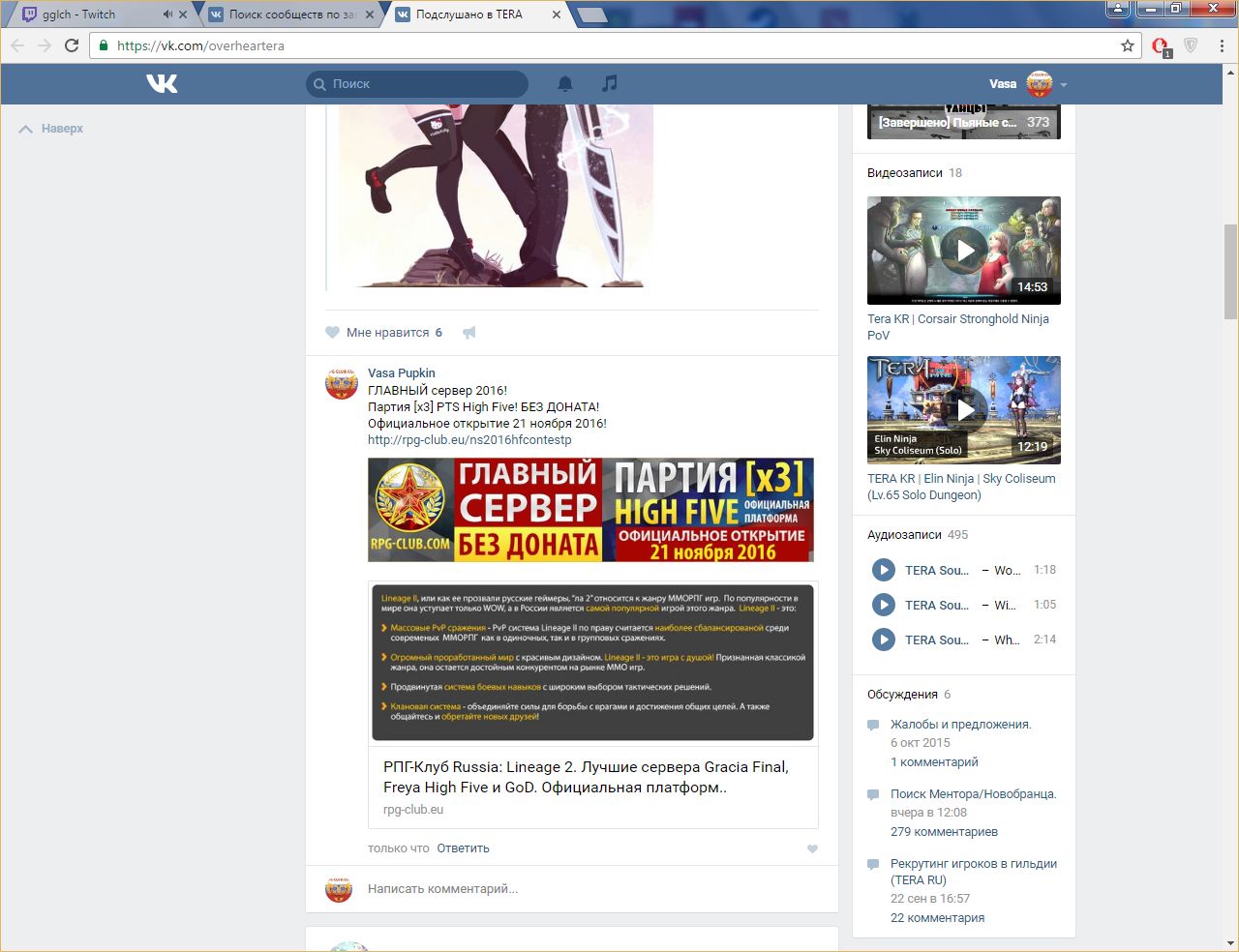
Task: Open the Chrome three-dot menu
Action: pos(1222,45)
